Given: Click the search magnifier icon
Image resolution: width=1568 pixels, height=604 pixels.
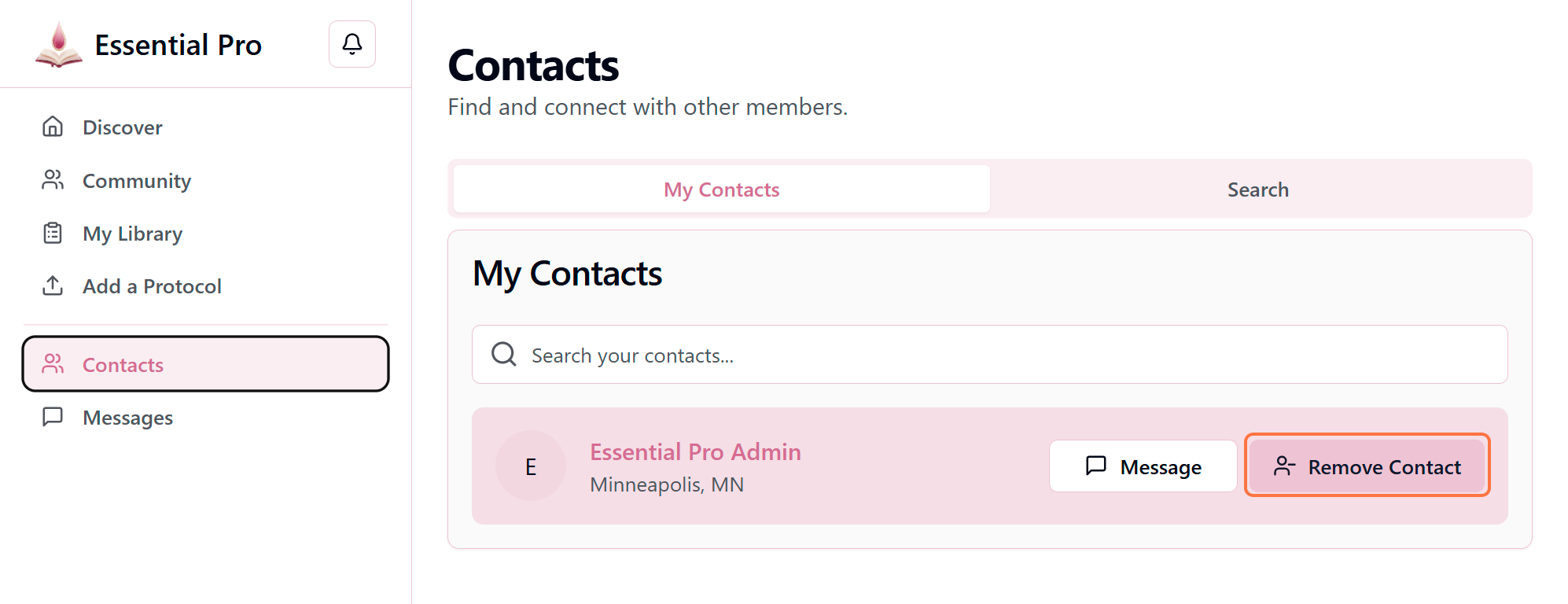Looking at the screenshot, I should click(504, 355).
